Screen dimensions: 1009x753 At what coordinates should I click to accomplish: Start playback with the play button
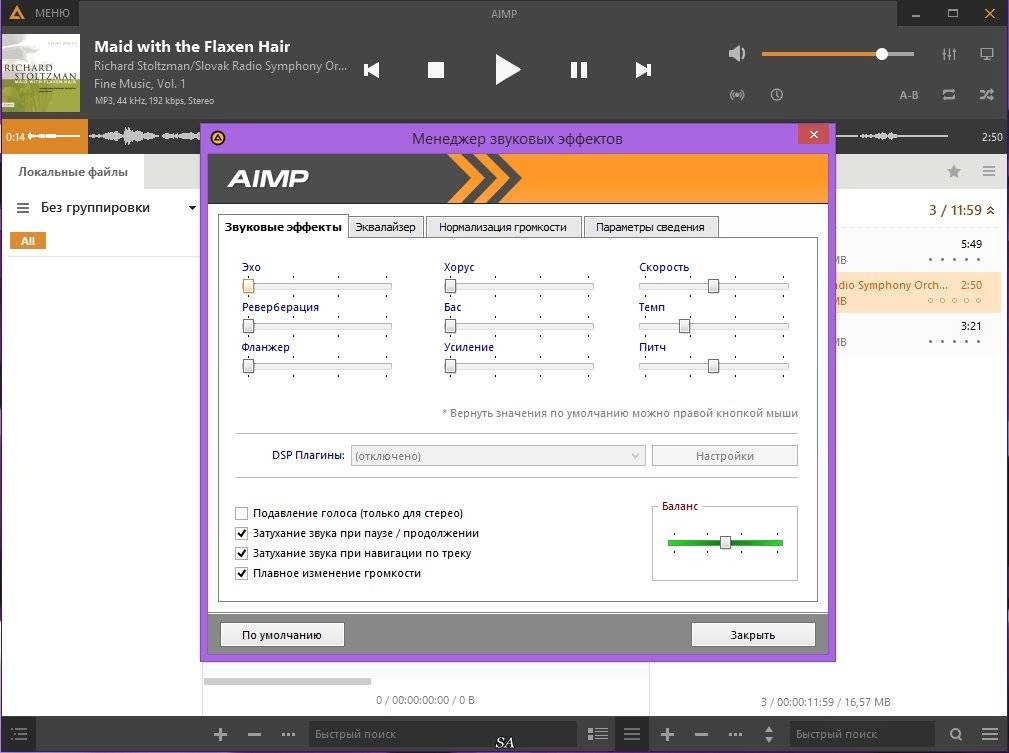pyautogui.click(x=507, y=70)
